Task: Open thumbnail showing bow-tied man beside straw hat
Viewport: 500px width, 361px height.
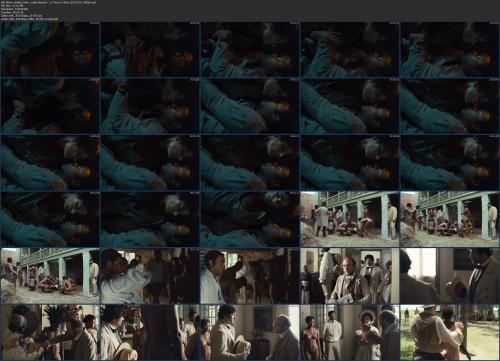Action: pos(450,276)
